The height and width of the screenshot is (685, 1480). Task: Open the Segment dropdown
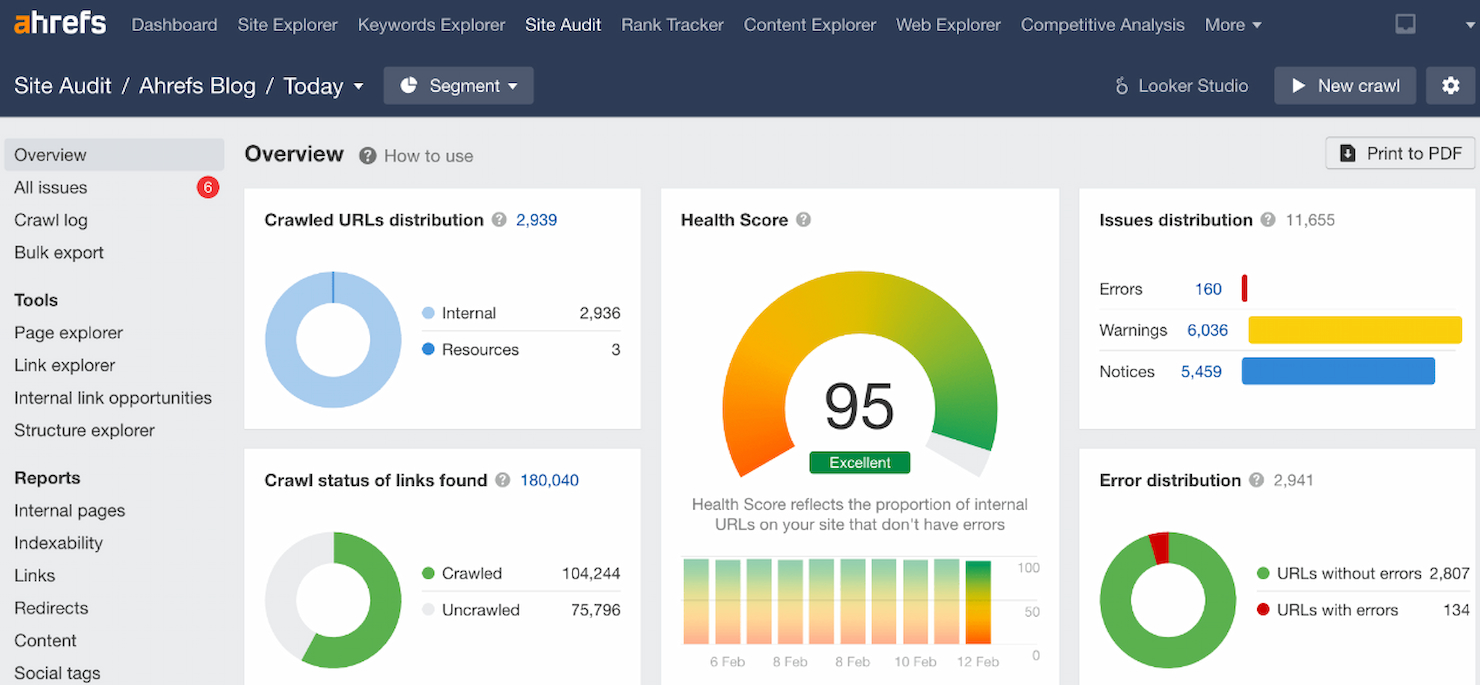click(459, 86)
